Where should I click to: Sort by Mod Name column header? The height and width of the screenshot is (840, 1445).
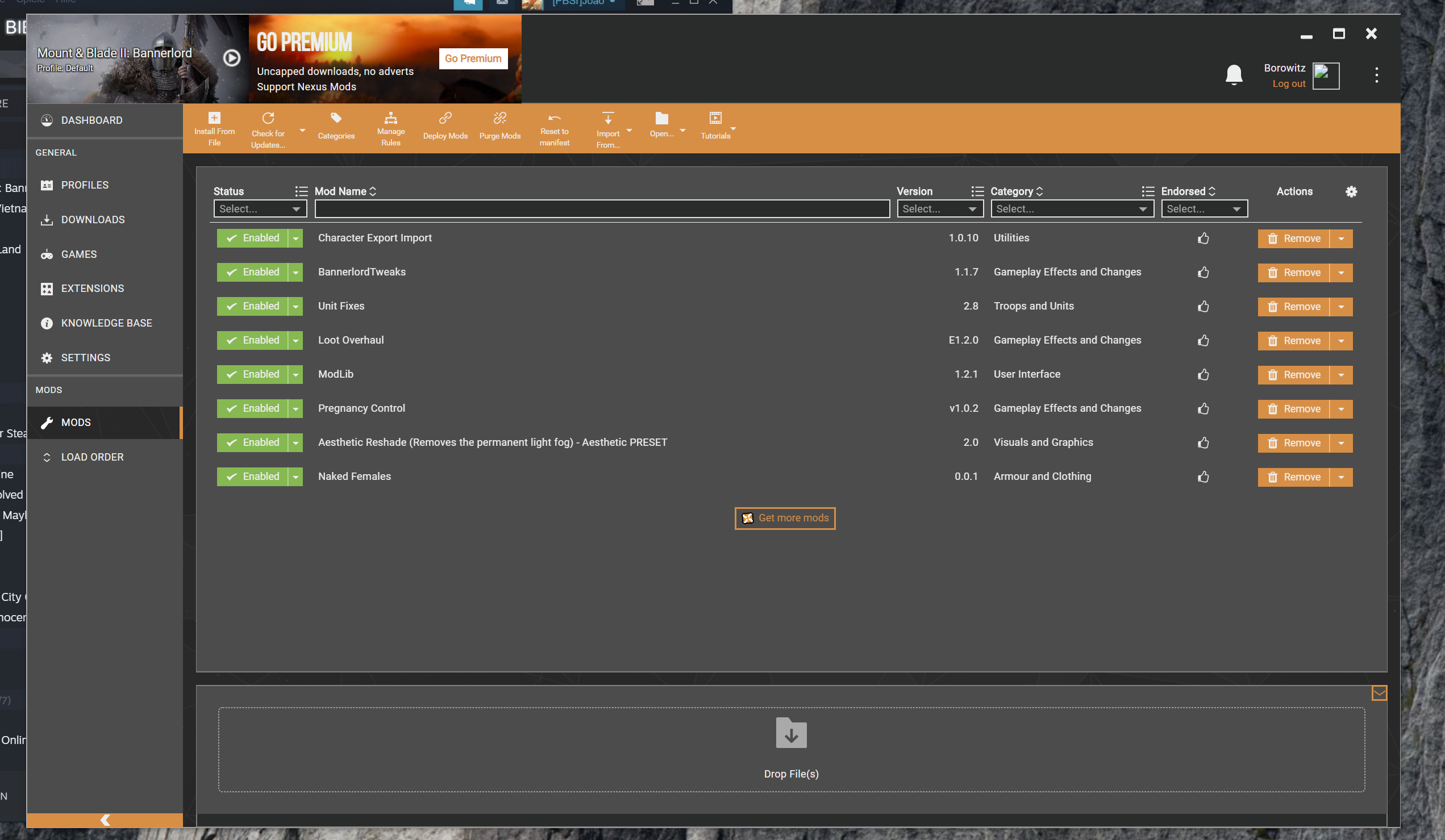(x=345, y=191)
